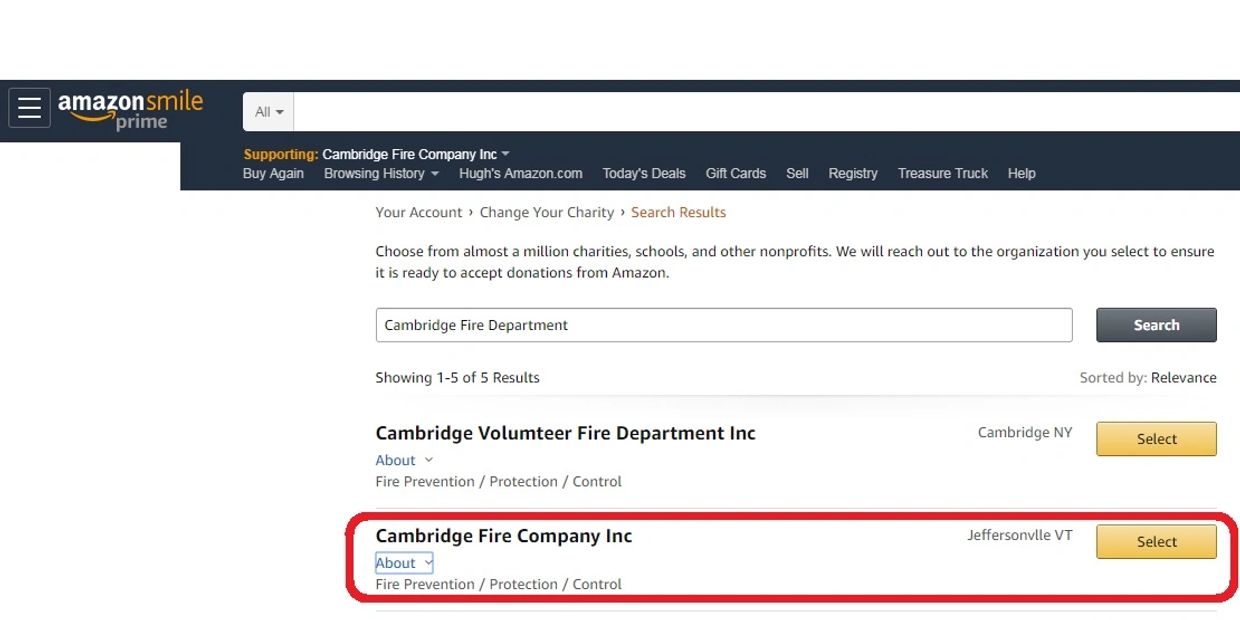Open the Sell link

(797, 173)
